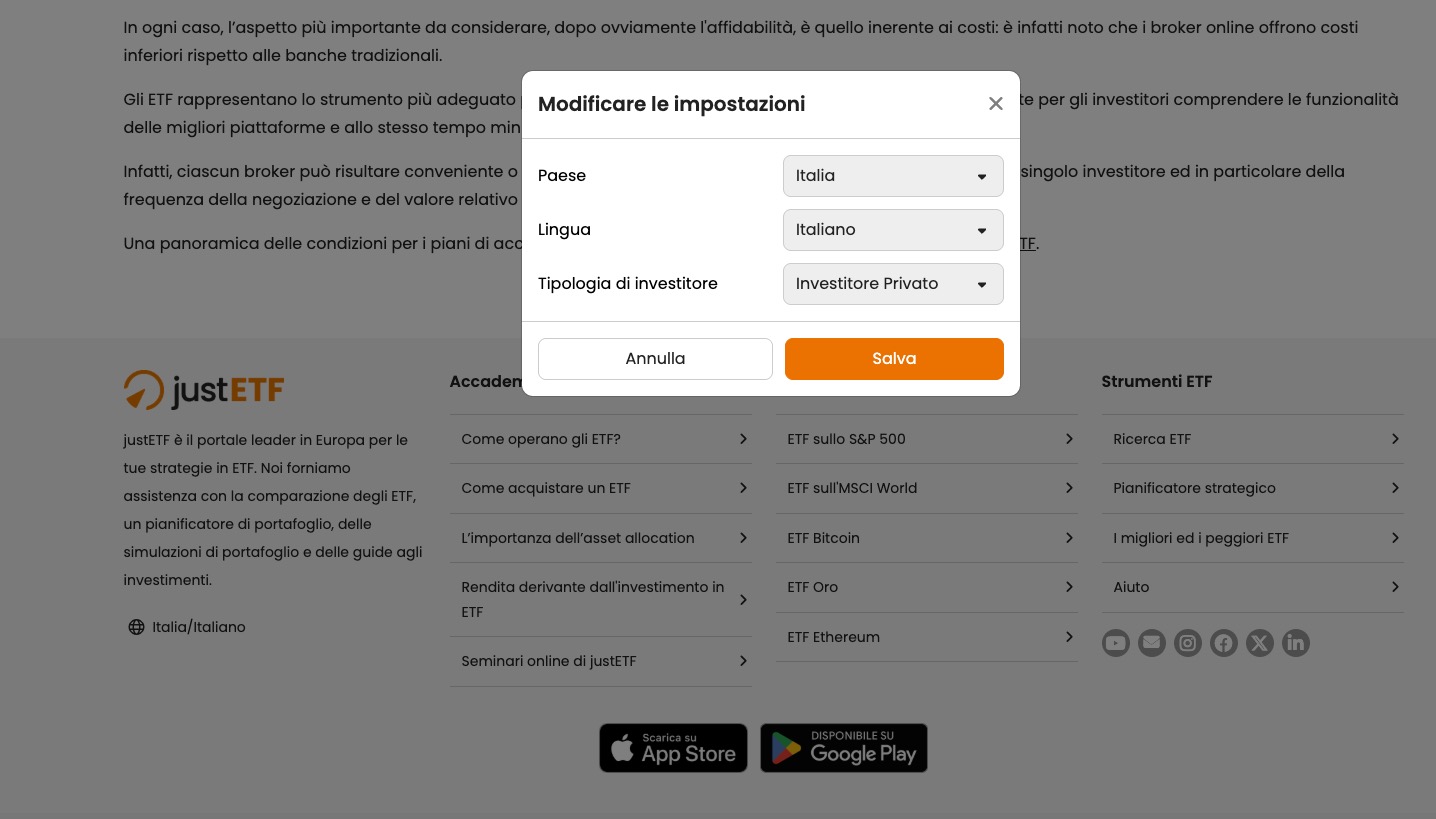Click the Annulla button

[x=655, y=359]
